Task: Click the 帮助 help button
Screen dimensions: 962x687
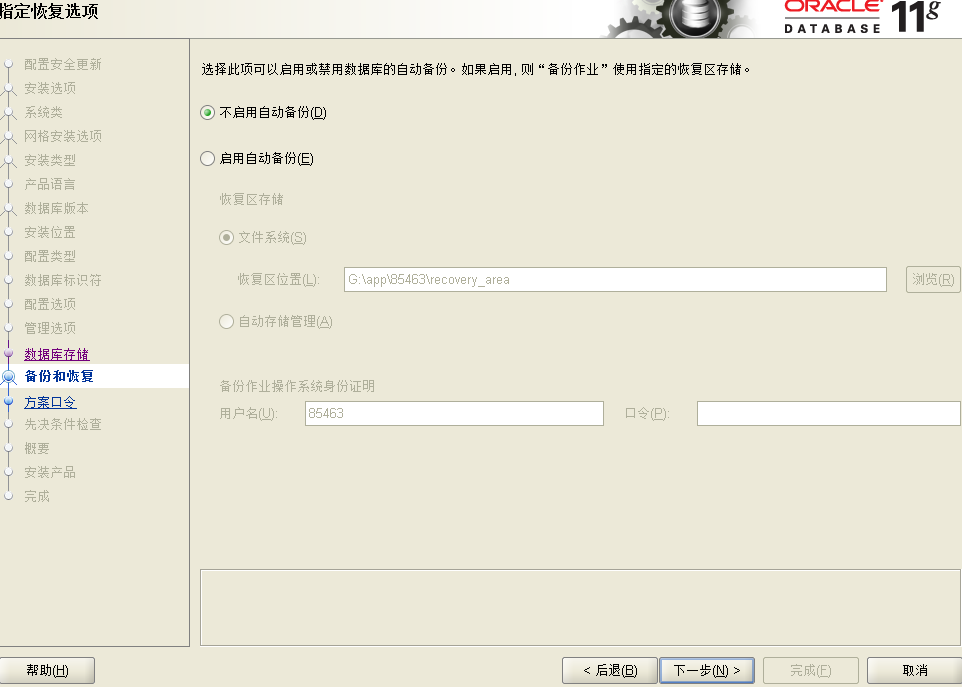Action: tap(47, 670)
